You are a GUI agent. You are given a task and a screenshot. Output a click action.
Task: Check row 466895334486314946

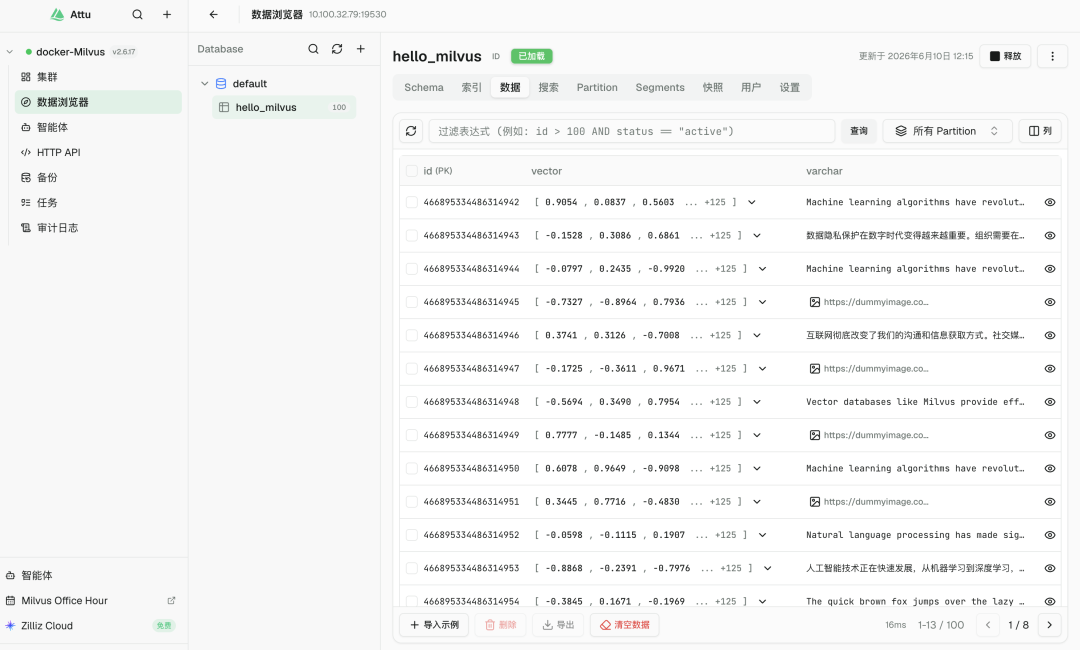point(412,335)
